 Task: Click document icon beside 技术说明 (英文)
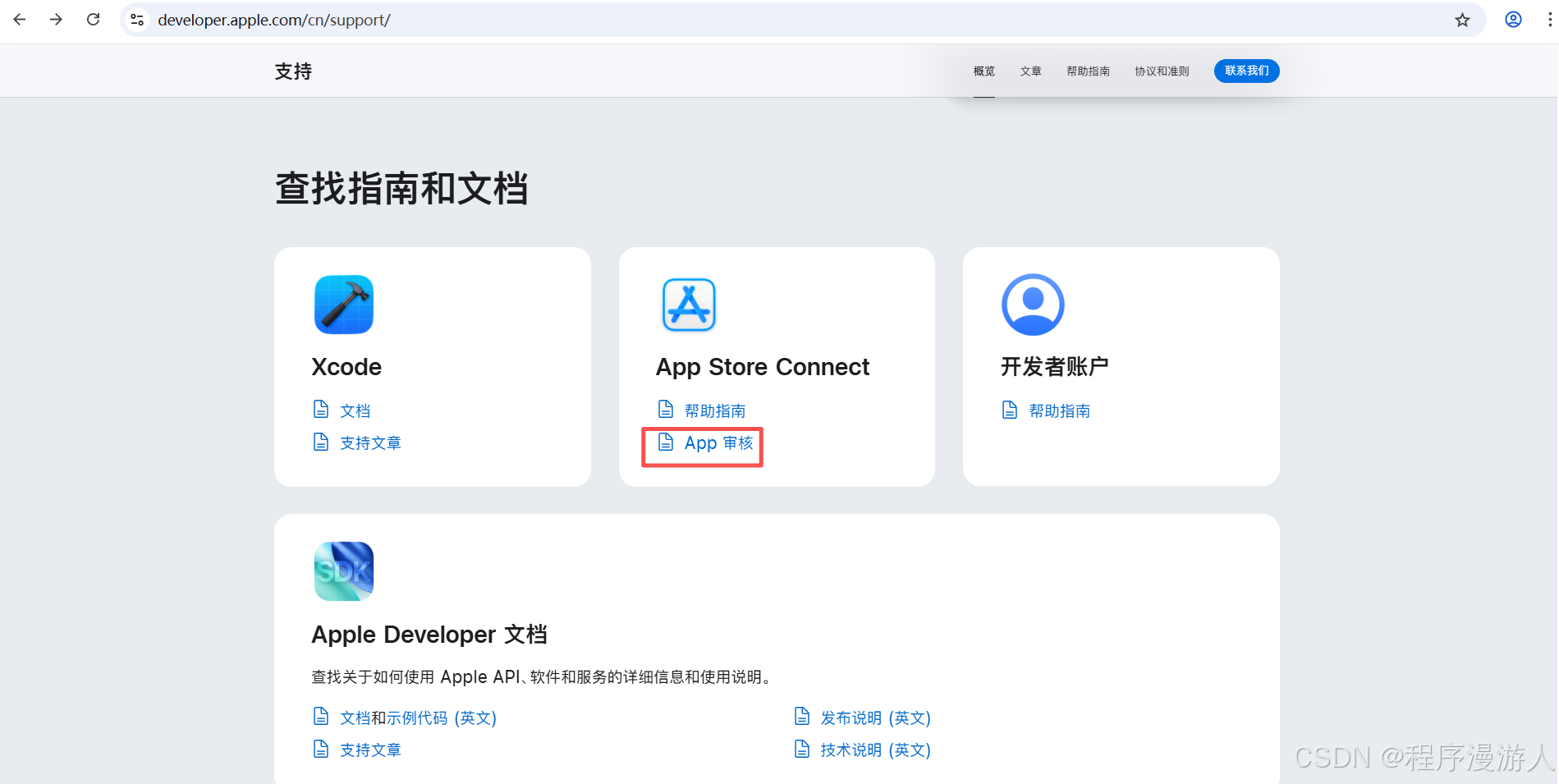click(x=802, y=749)
